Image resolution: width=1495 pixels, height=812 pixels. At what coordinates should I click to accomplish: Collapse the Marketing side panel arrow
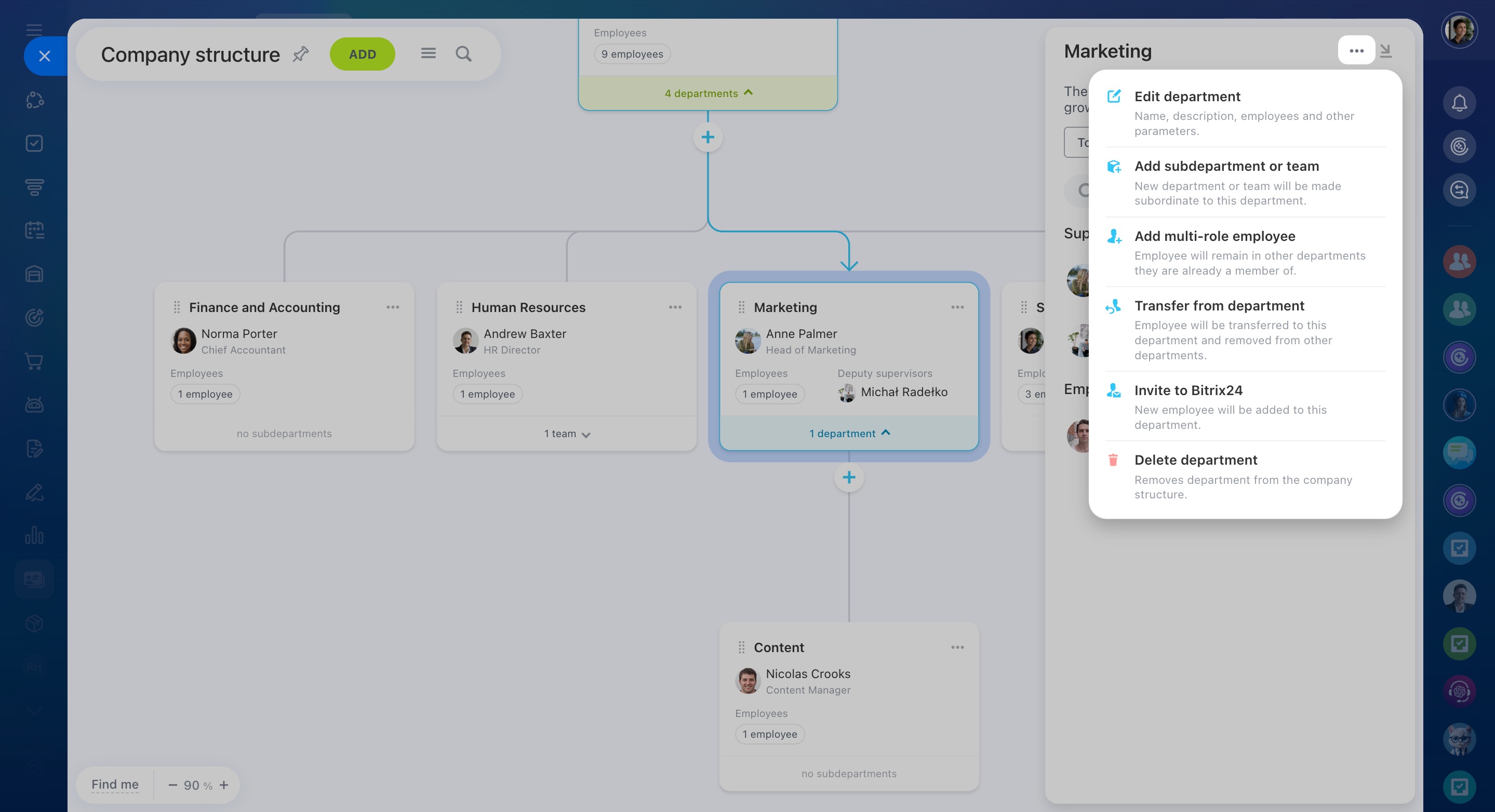coord(1386,51)
